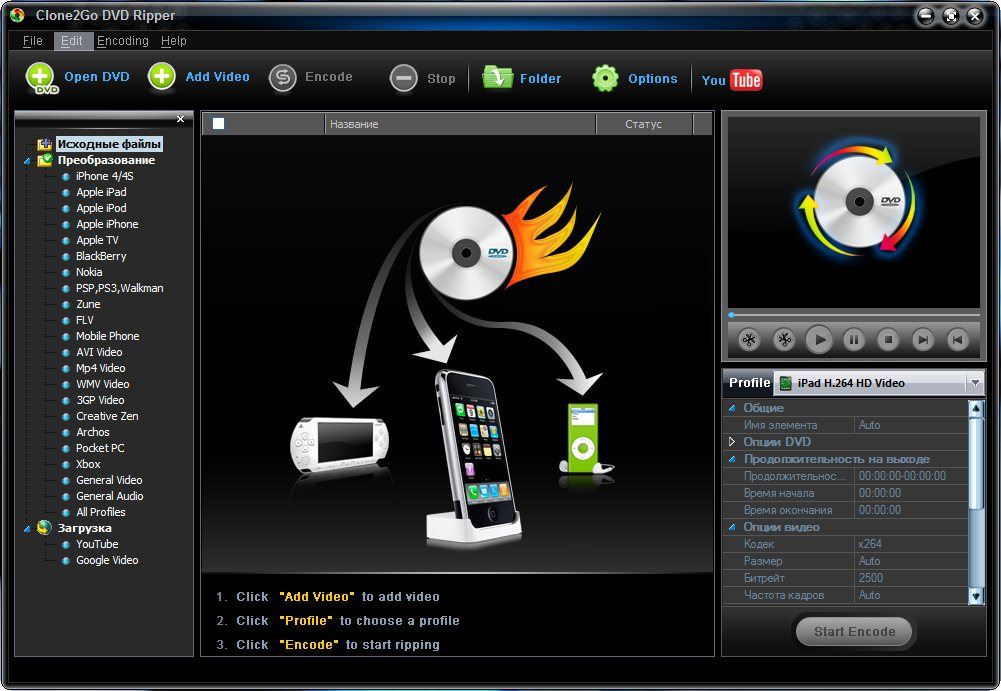Select Google Video download item
Image resolution: width=1001 pixels, height=691 pixels.
point(107,560)
